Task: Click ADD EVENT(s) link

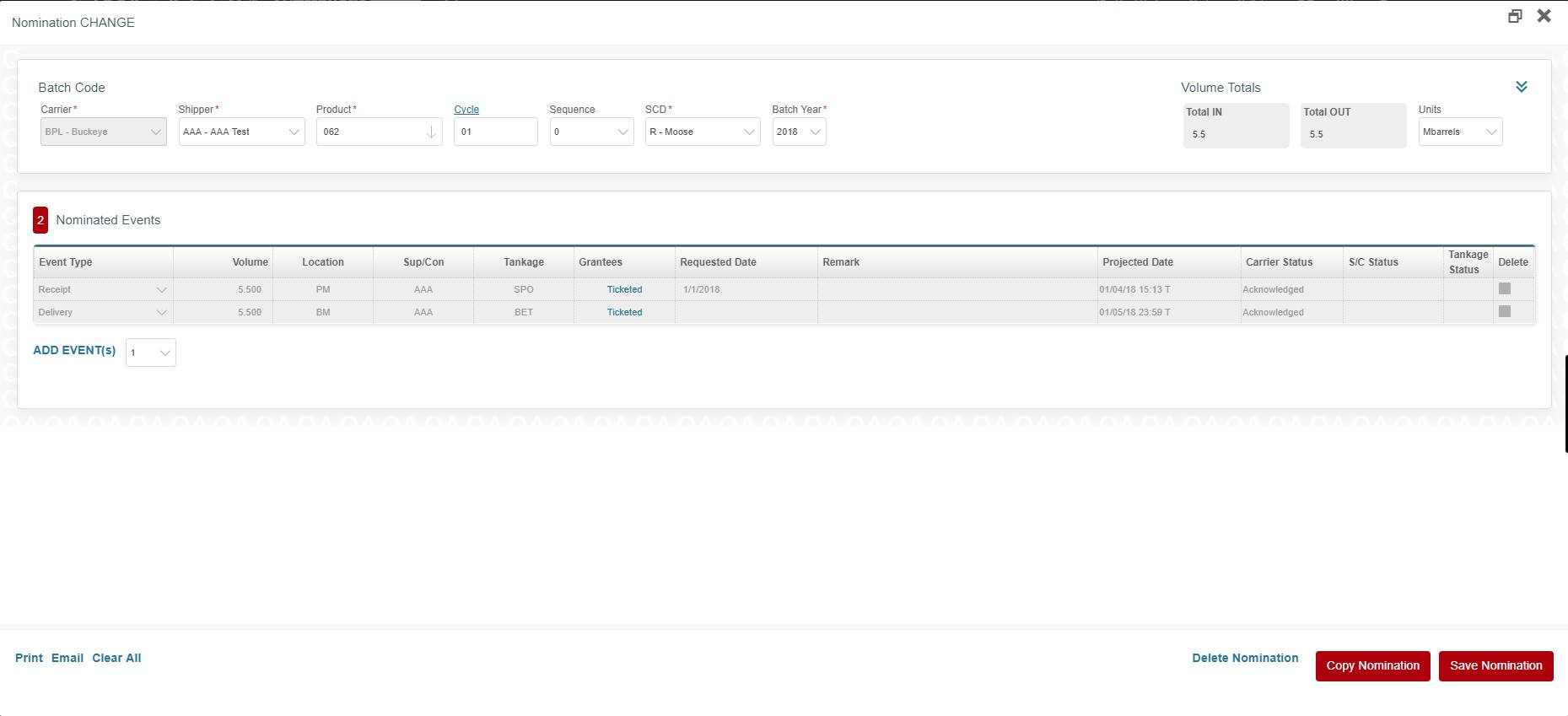Action: [x=74, y=351]
